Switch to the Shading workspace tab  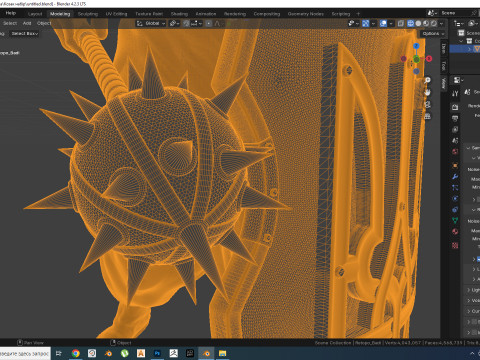click(x=179, y=14)
